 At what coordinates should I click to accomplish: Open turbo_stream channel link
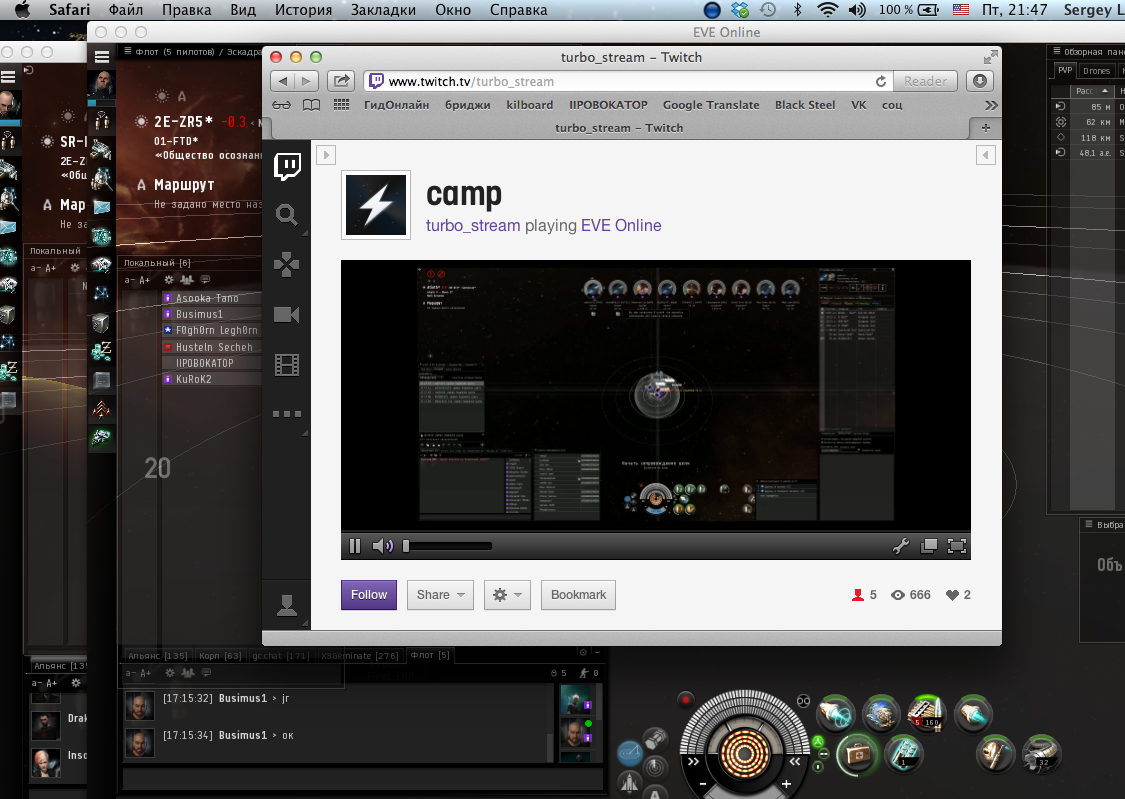click(x=473, y=225)
